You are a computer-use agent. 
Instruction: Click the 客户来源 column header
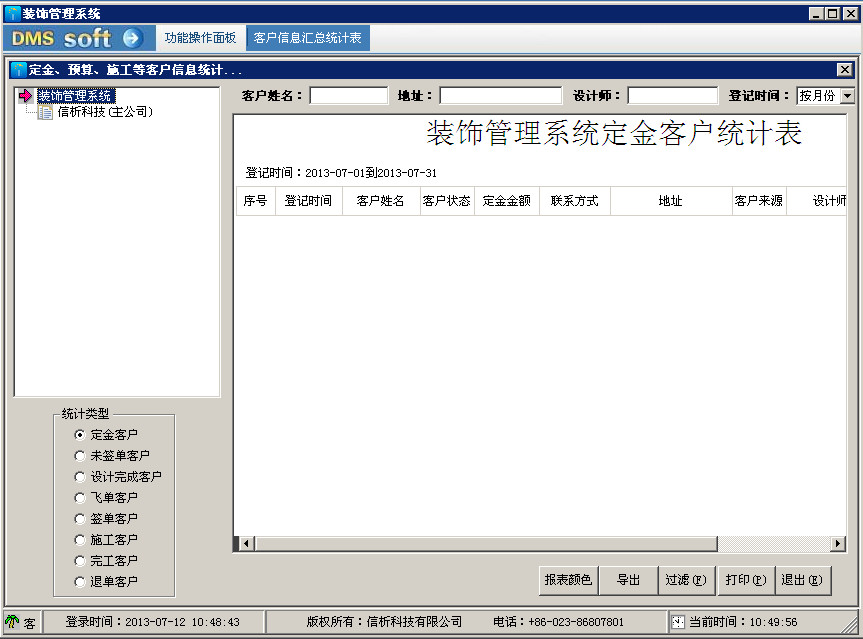tap(759, 201)
